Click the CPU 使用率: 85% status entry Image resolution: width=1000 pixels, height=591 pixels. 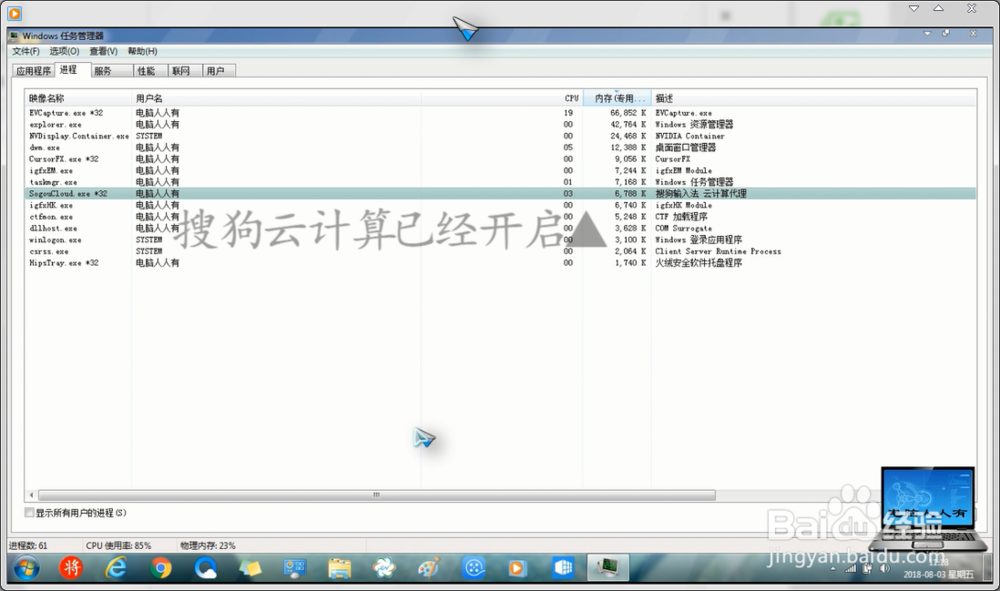119,546
